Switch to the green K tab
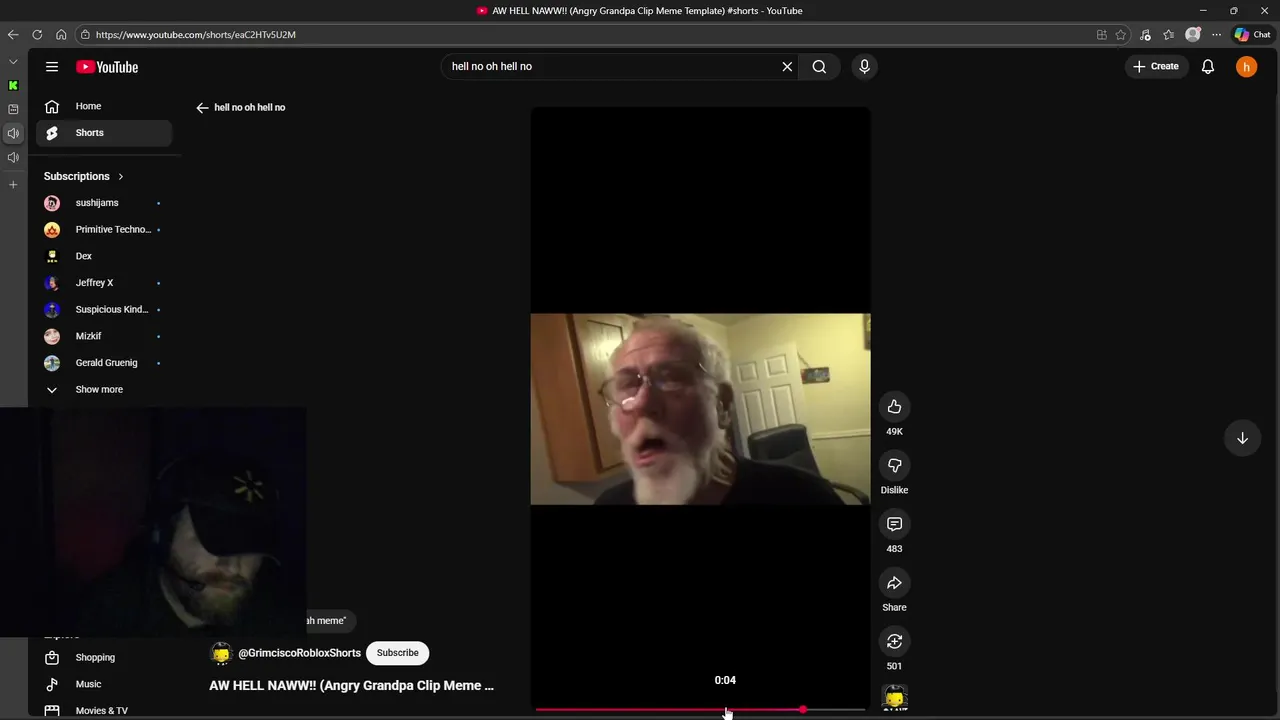 [13, 86]
